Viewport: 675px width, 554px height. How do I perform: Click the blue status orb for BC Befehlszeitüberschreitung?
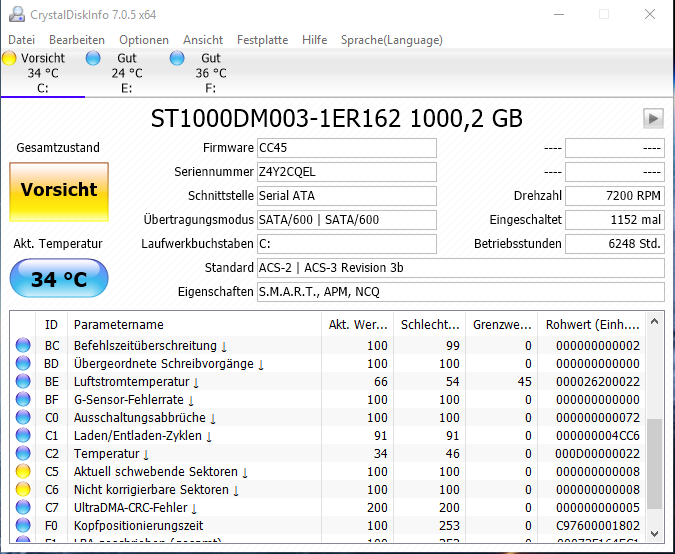(23, 345)
